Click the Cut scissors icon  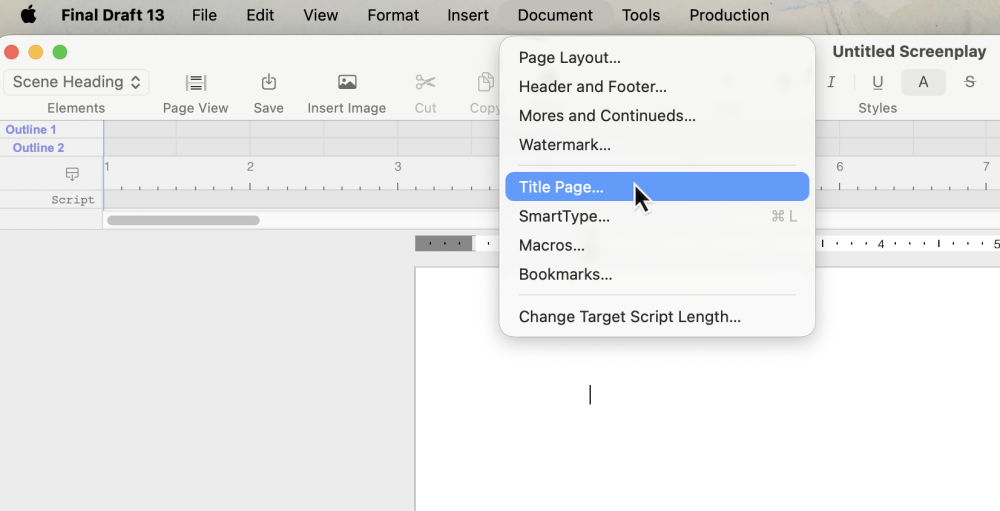[x=425, y=82]
